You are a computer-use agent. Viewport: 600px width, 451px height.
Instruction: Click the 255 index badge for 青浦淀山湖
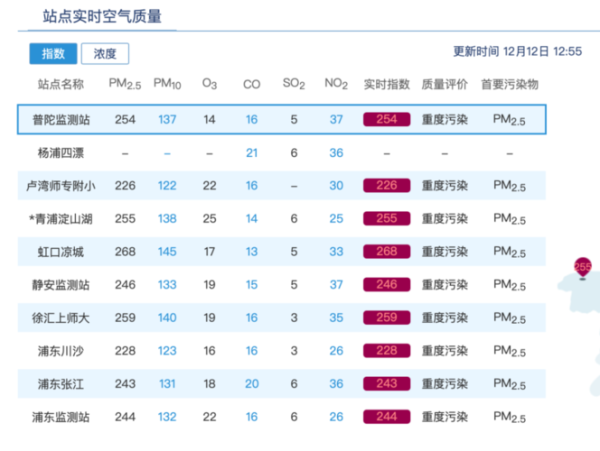click(386, 218)
